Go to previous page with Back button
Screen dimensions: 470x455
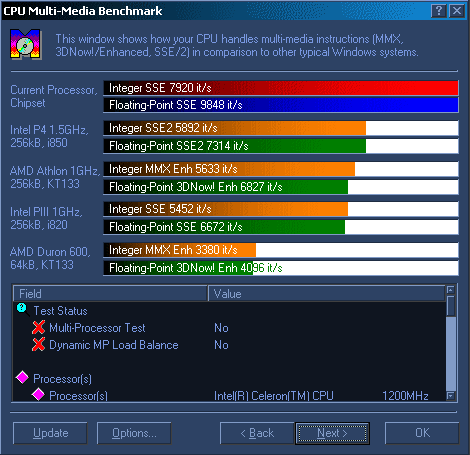[x=257, y=433]
